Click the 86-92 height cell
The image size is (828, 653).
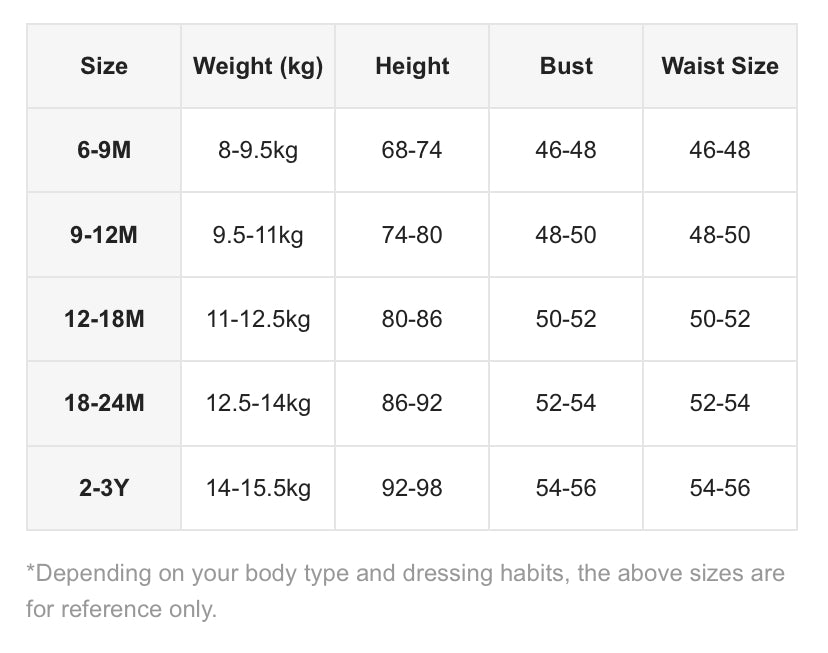tap(412, 403)
